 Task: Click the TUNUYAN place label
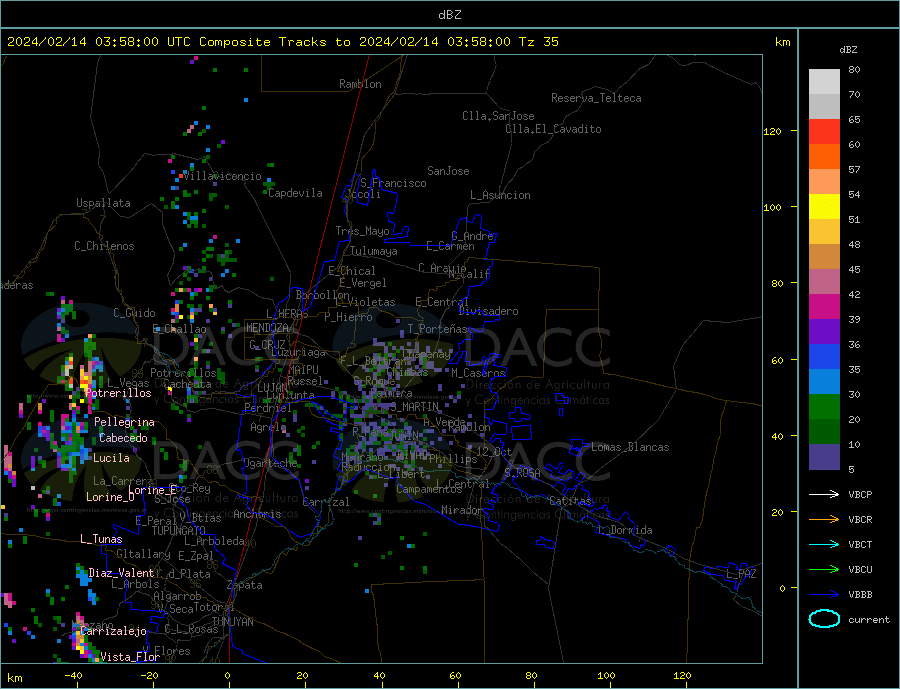click(232, 622)
